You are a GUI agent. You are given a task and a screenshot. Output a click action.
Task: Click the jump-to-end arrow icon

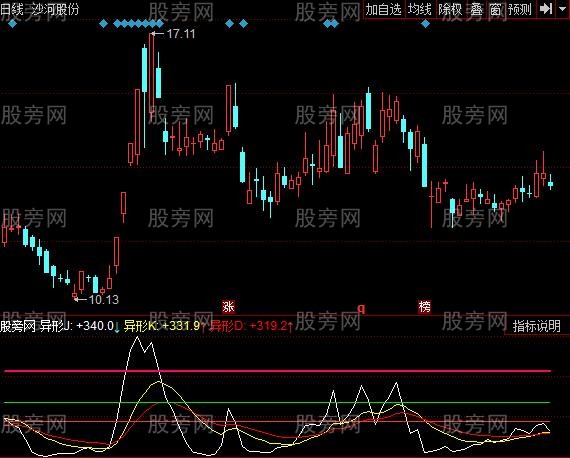tap(546, 9)
